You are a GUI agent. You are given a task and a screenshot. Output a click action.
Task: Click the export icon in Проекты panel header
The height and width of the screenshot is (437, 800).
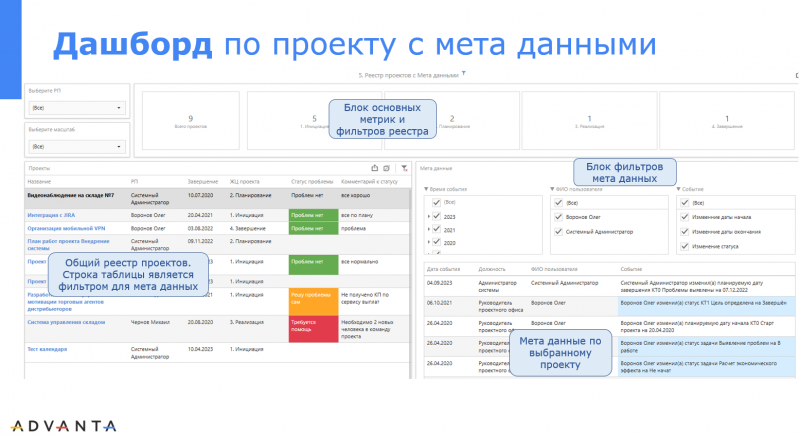click(374, 169)
